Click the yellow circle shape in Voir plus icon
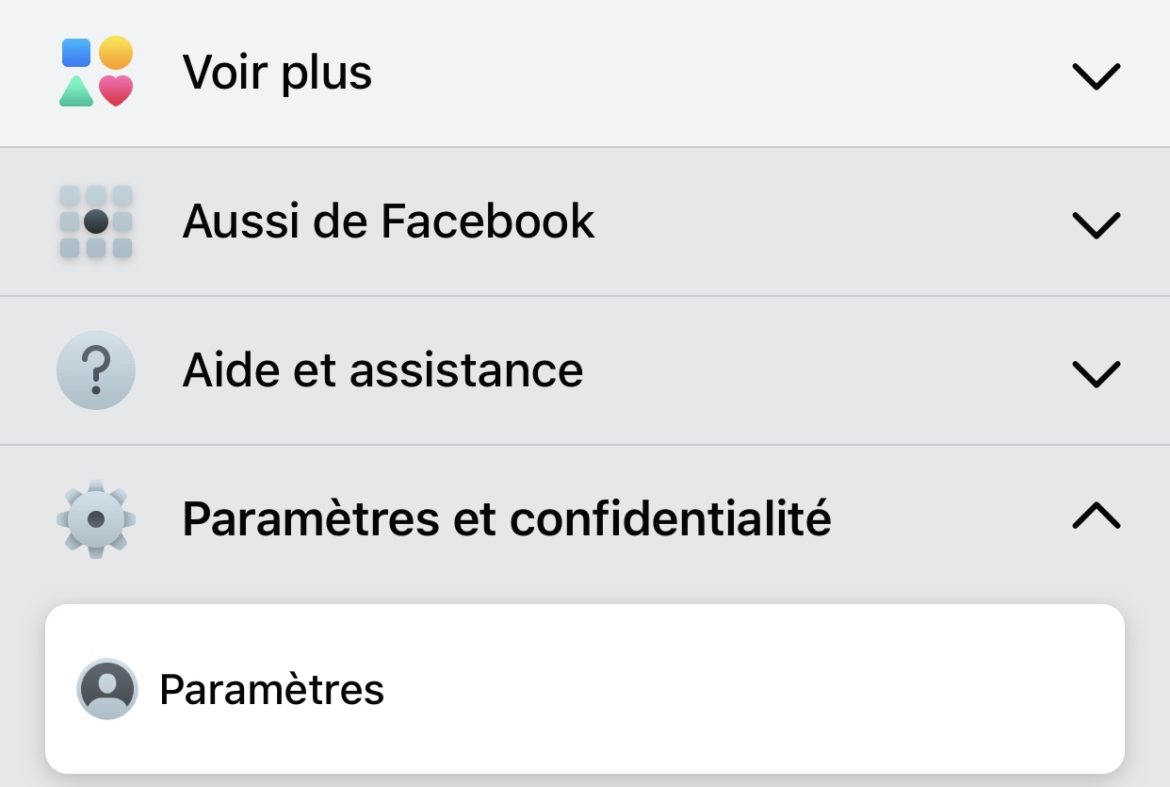This screenshot has height=787, width=1170. (116, 53)
